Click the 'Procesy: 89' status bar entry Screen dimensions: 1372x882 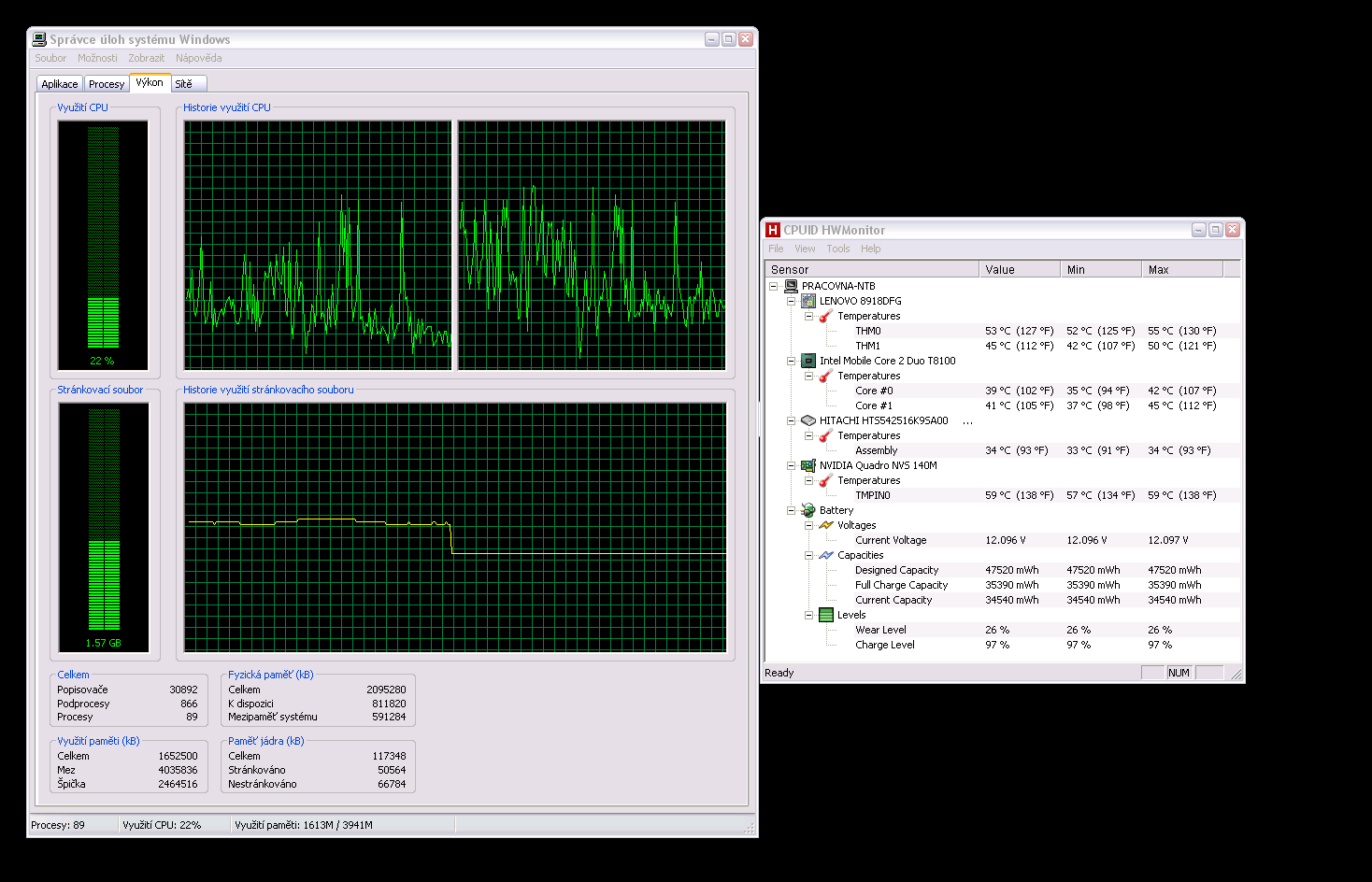pos(58,825)
